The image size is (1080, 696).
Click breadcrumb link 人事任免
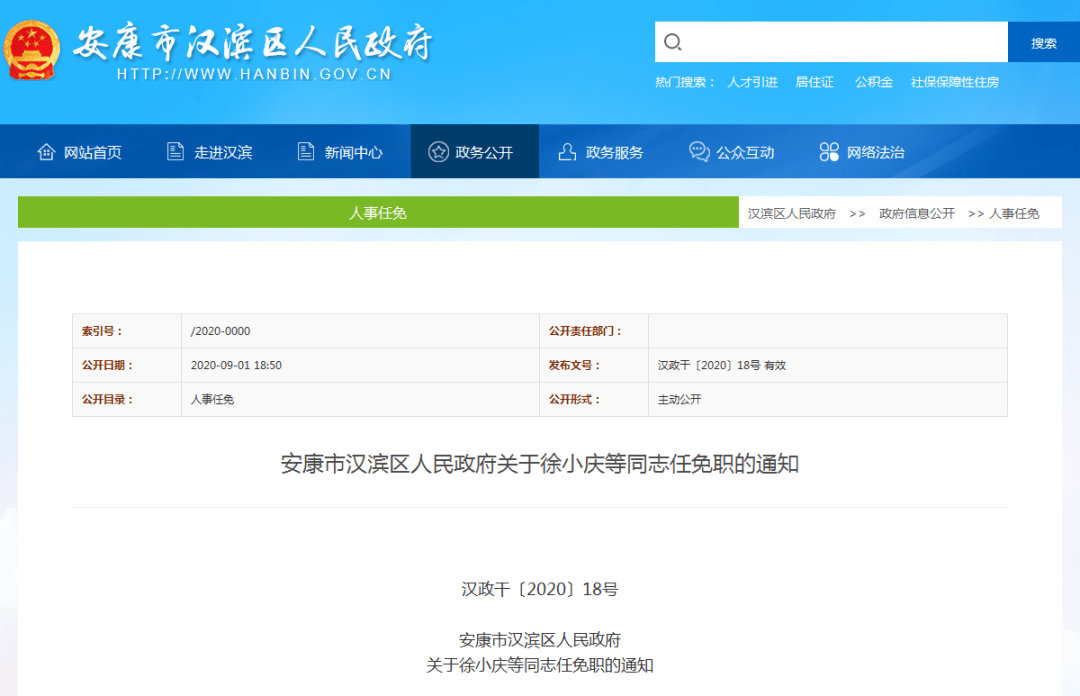(x=1014, y=214)
